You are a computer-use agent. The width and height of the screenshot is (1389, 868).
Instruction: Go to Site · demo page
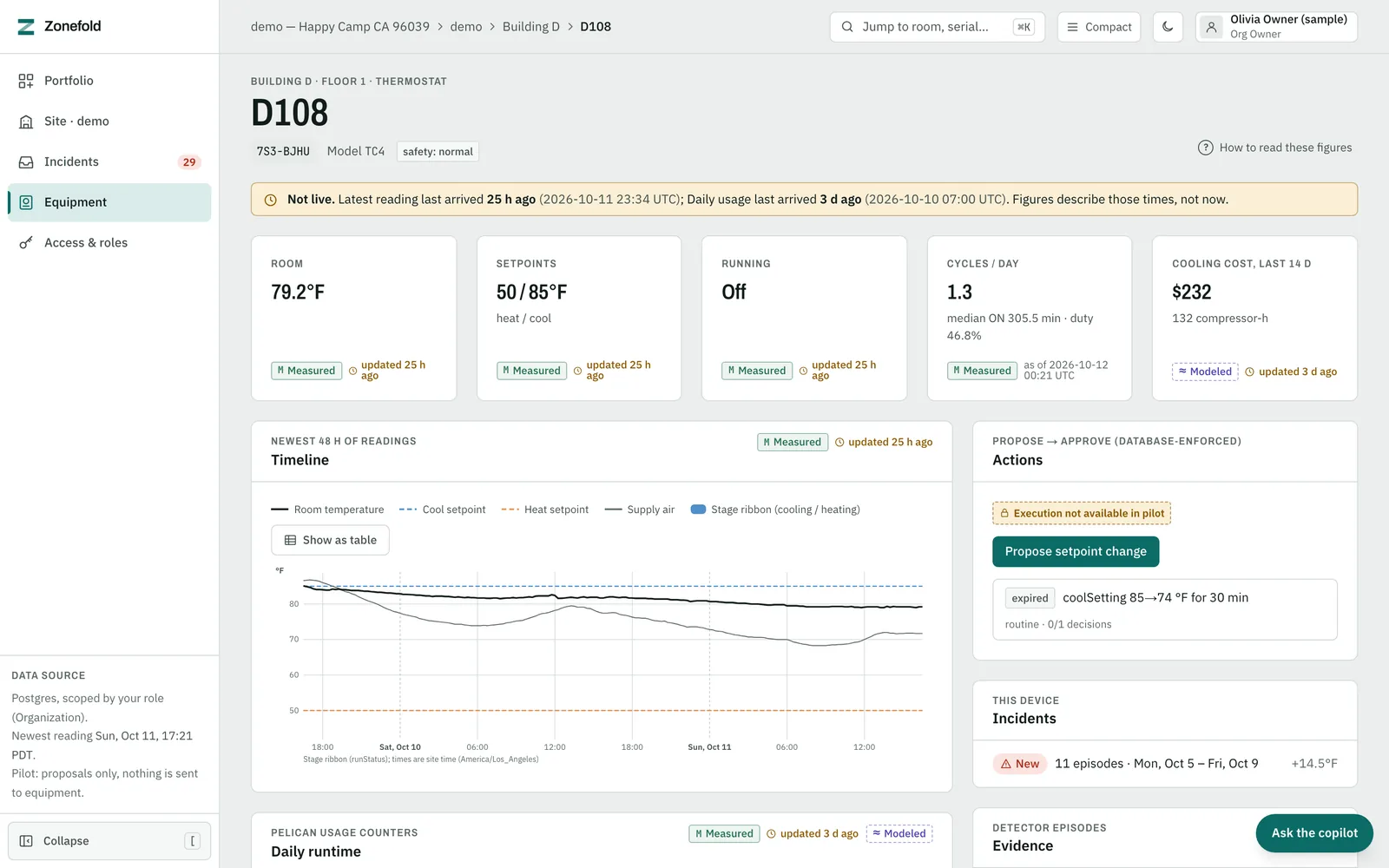pos(109,122)
